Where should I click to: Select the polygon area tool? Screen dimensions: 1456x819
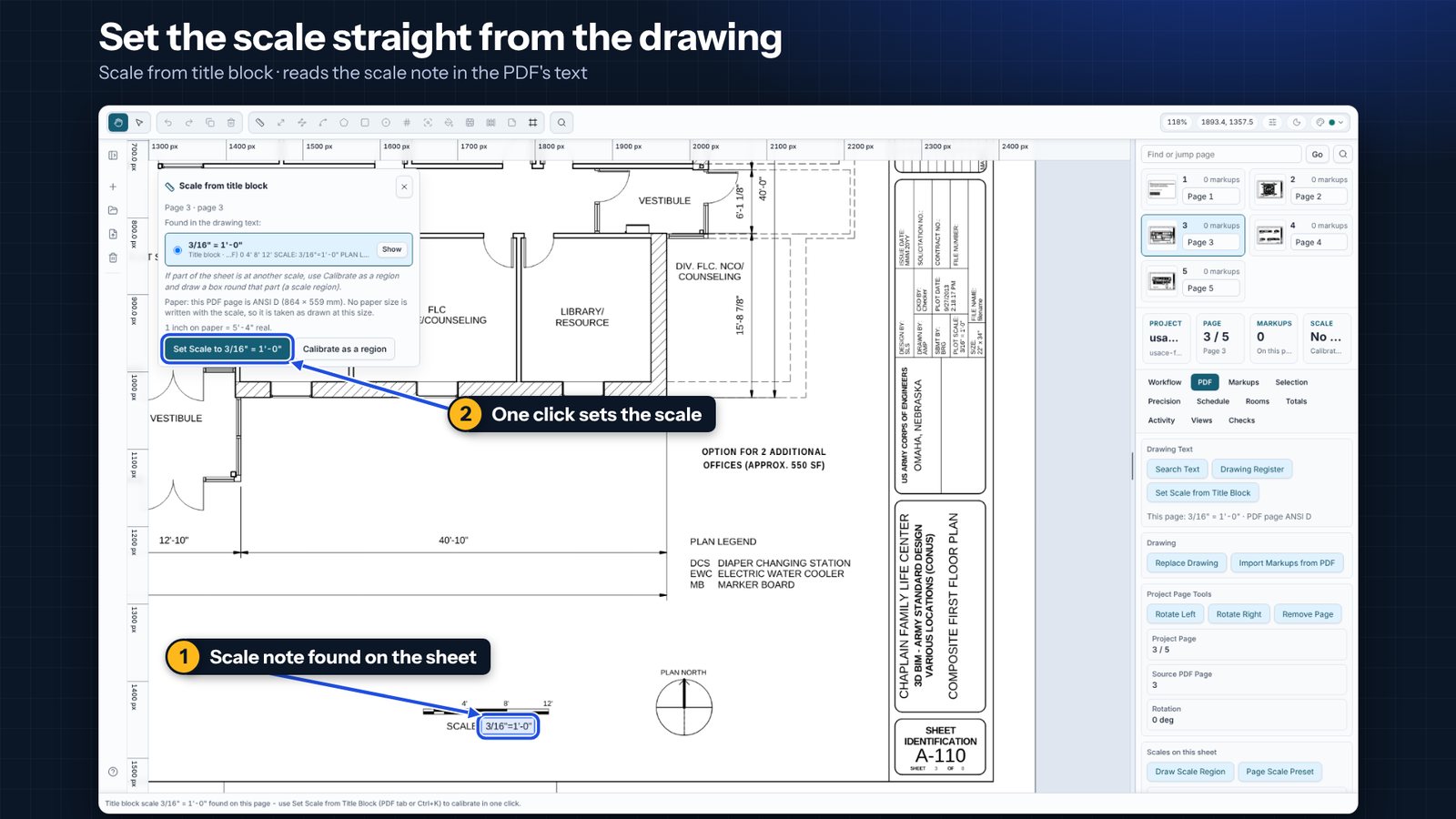[344, 122]
